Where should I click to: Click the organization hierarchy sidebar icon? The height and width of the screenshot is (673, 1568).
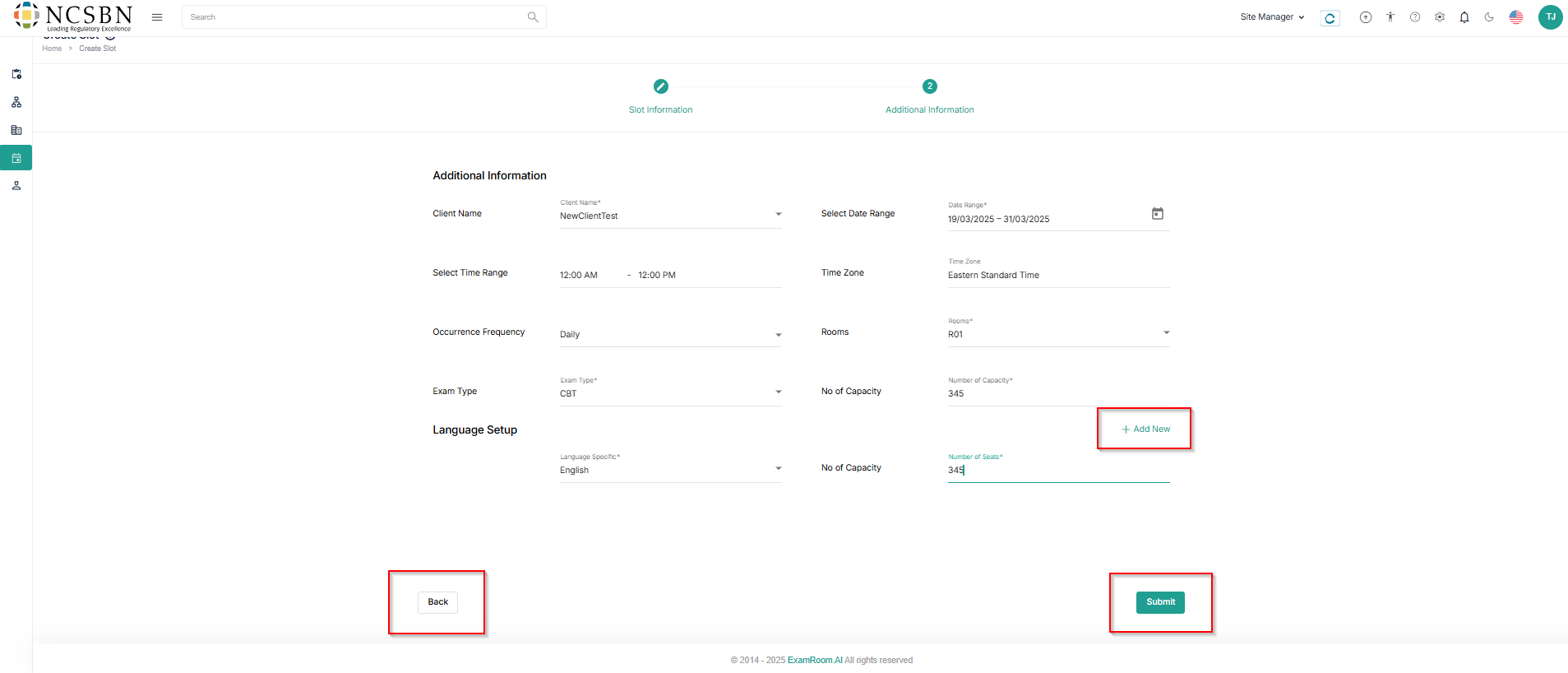tap(16, 102)
